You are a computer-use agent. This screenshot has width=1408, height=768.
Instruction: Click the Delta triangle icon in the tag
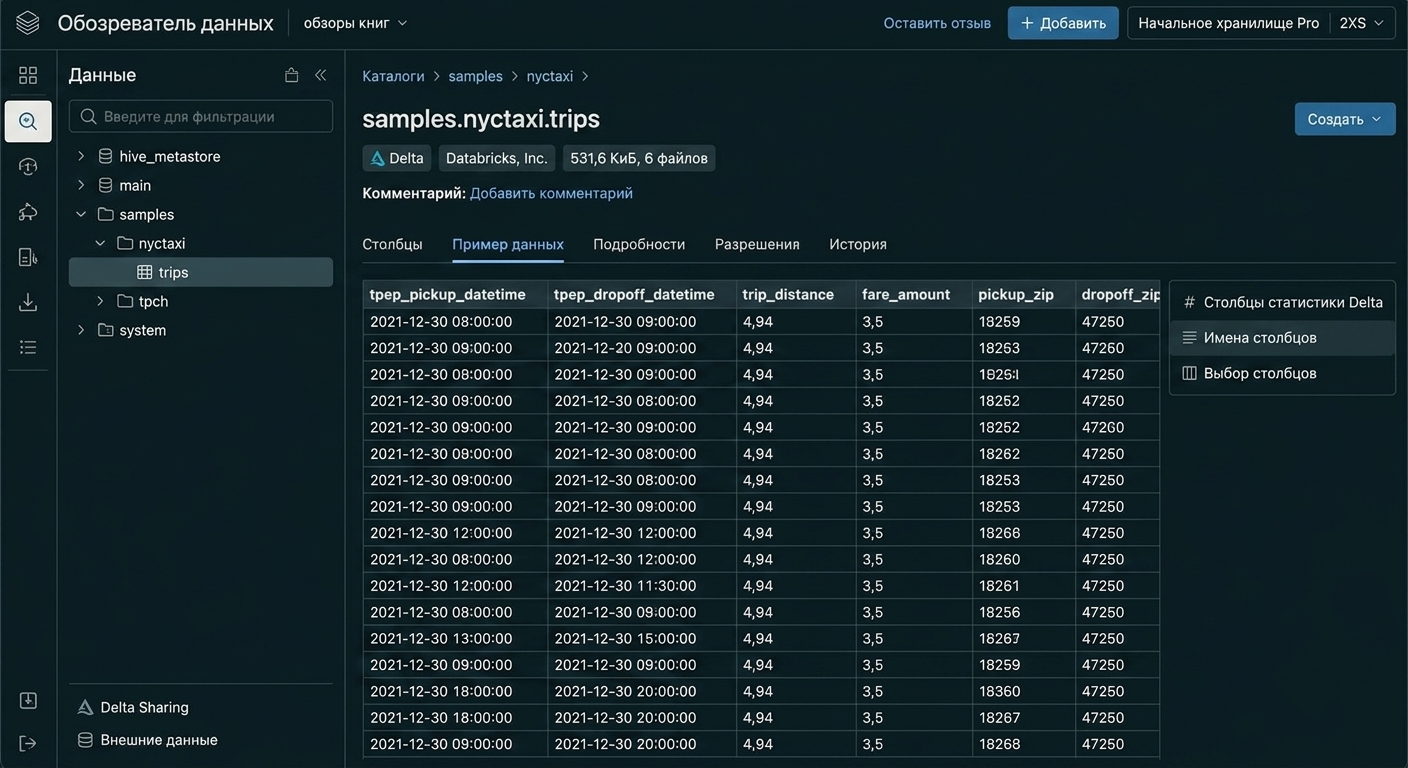[x=377, y=158]
